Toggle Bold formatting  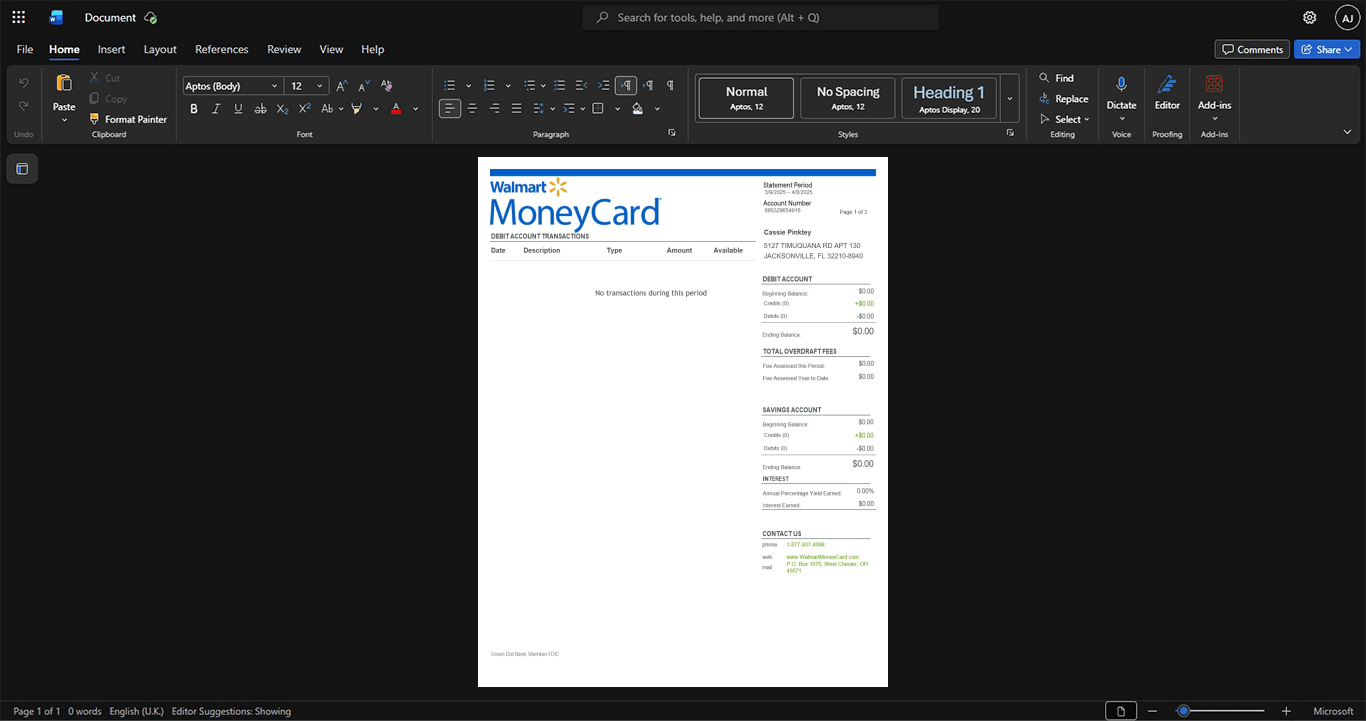(x=194, y=108)
